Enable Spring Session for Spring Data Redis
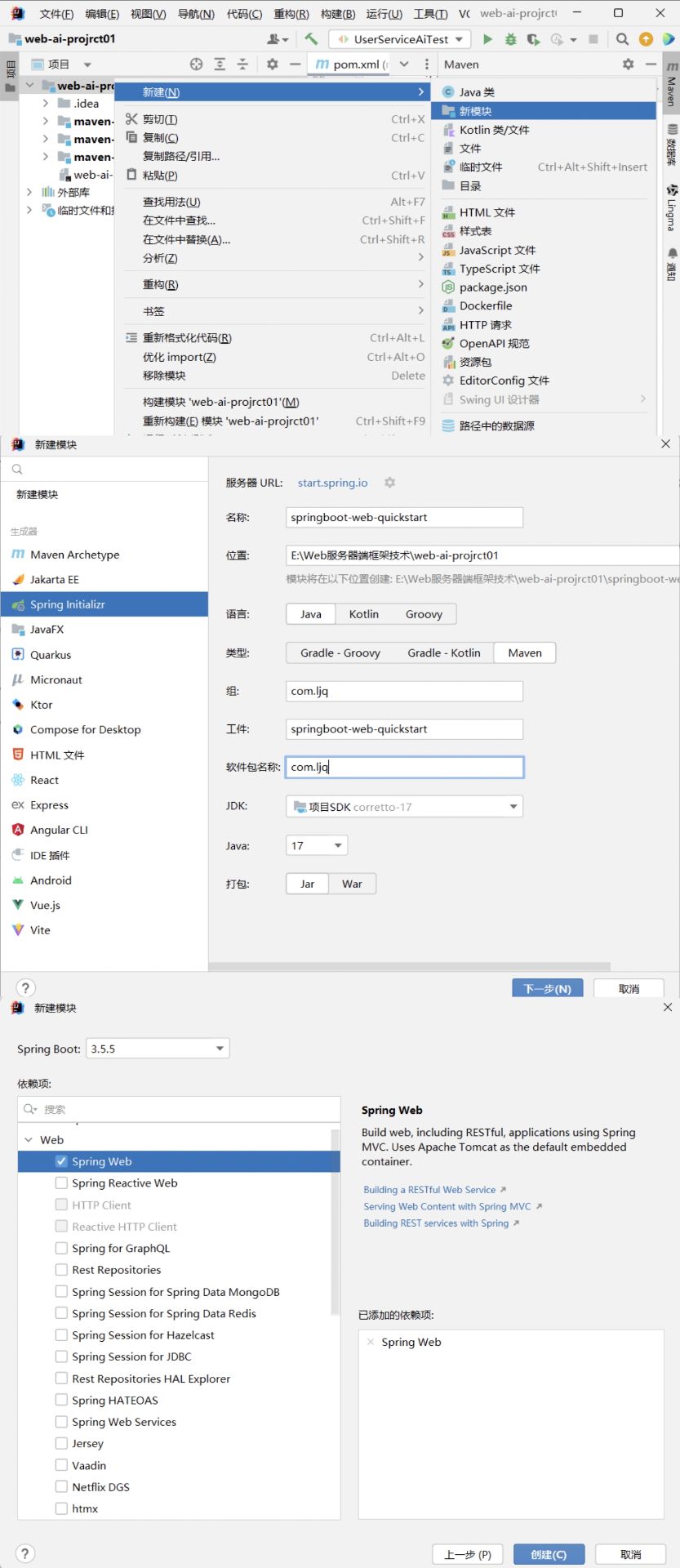This screenshot has height=1568, width=680. pos(61,1313)
